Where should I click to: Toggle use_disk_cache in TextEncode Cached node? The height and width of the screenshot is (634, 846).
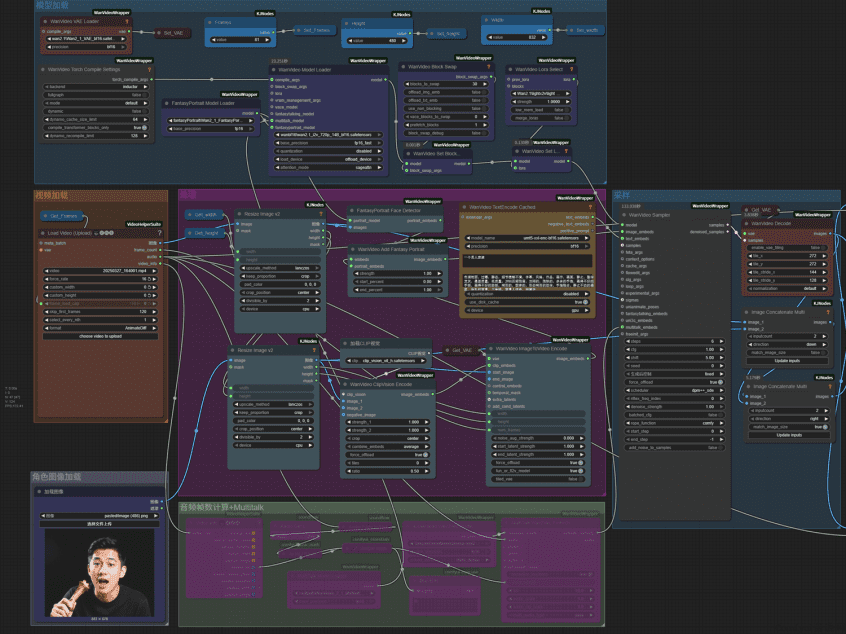point(527,302)
